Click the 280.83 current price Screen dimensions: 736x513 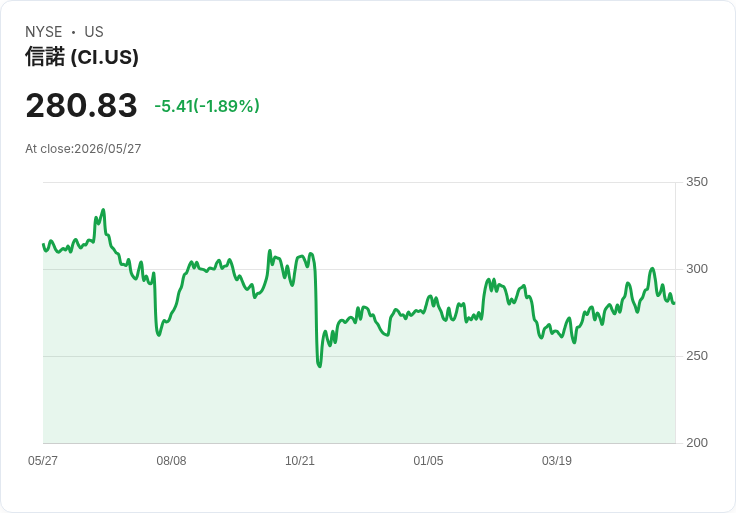pyautogui.click(x=81, y=105)
